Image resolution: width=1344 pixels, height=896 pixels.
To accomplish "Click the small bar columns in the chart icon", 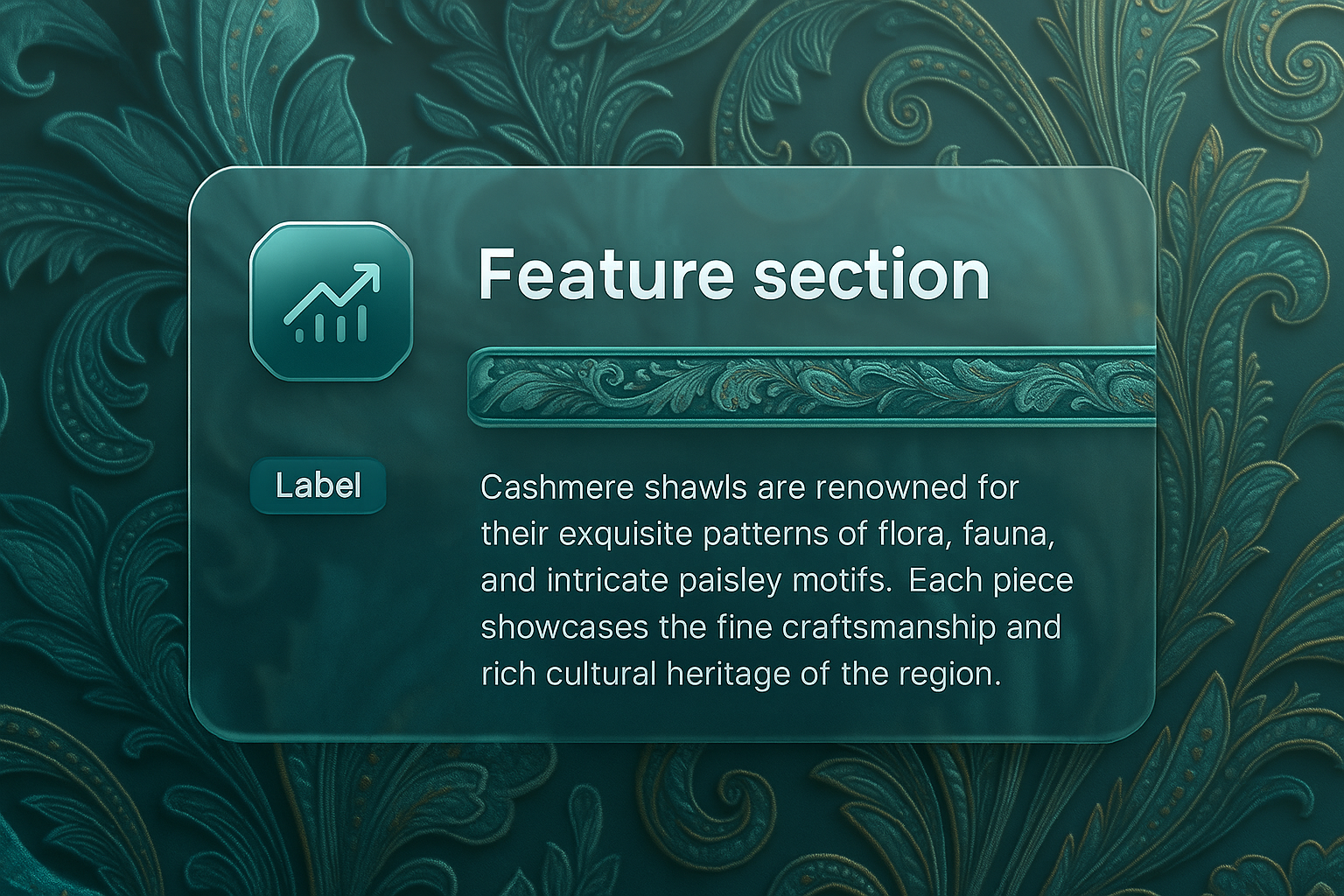I will pos(332,327).
